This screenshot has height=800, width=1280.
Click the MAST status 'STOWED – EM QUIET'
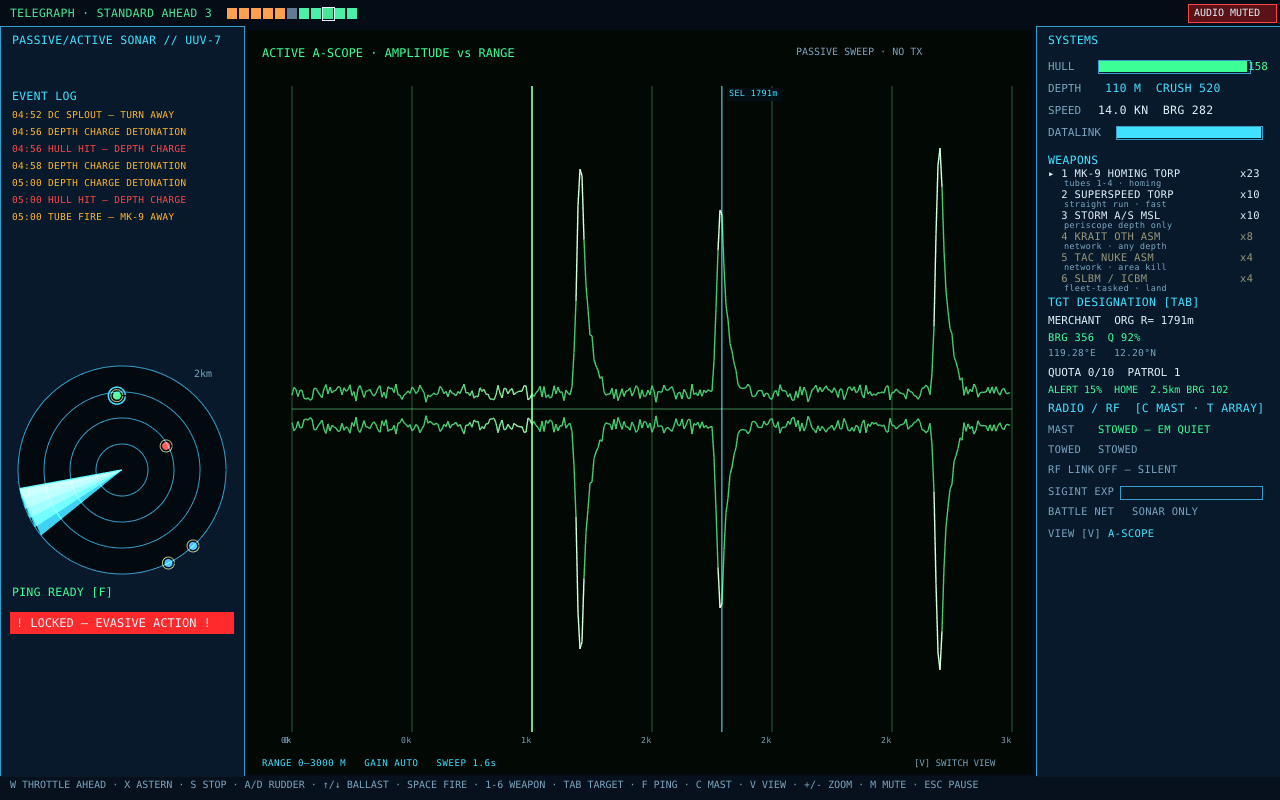tap(1154, 430)
